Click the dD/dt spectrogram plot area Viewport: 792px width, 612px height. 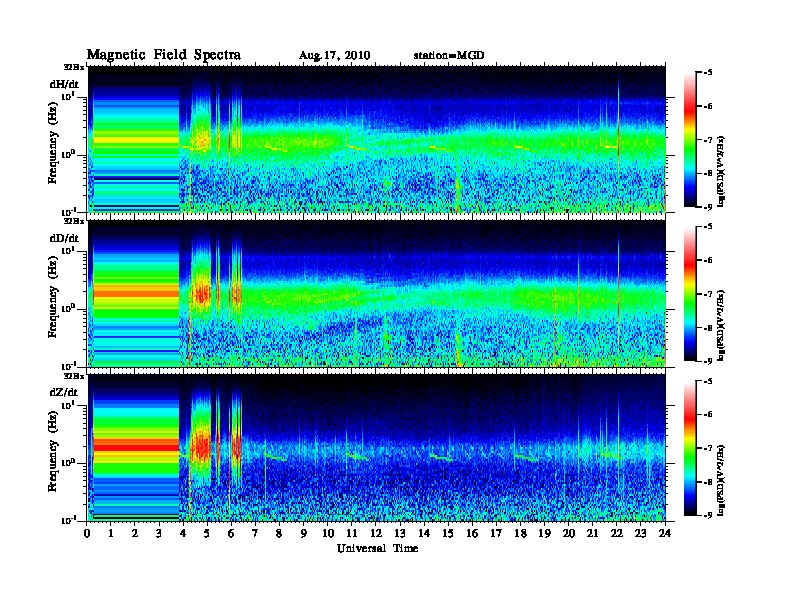[377, 293]
